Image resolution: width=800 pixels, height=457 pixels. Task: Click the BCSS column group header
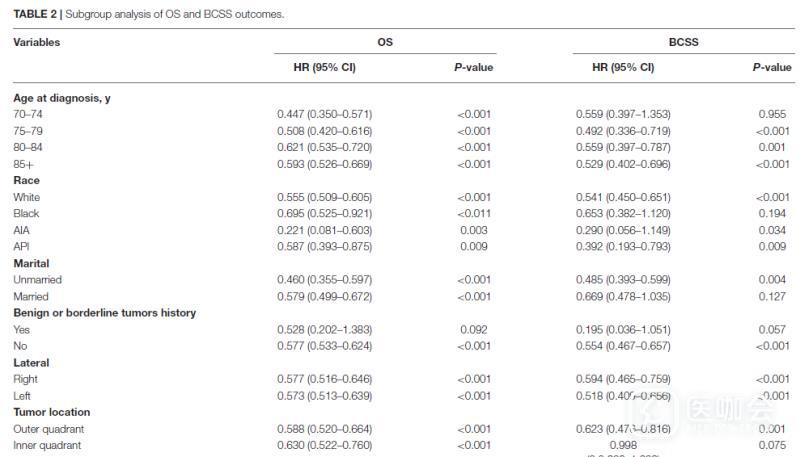(682, 43)
